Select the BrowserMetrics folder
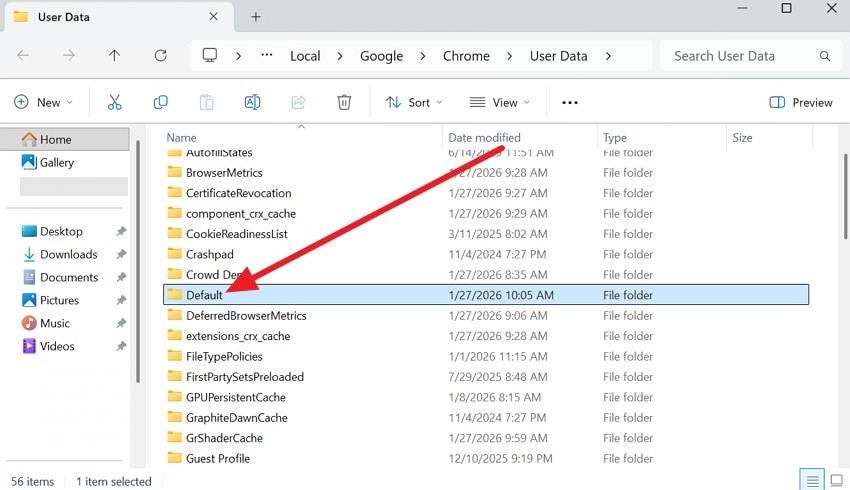 click(x=486, y=173)
